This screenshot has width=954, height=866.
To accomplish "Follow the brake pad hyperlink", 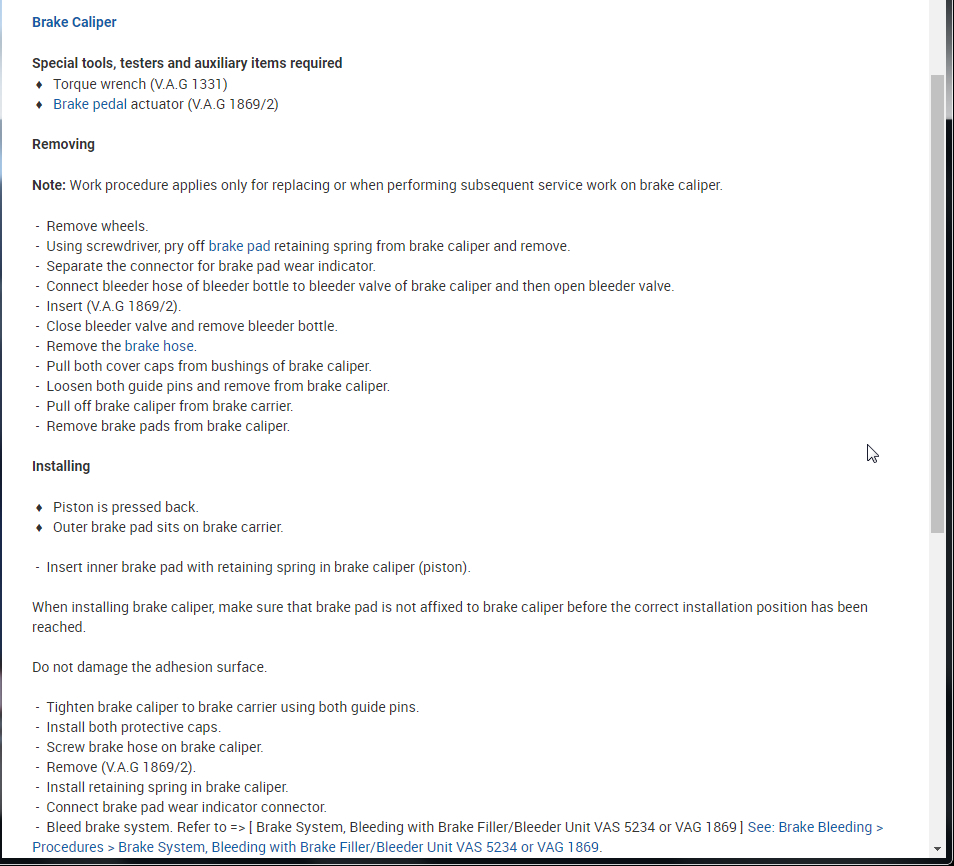I will point(239,246).
